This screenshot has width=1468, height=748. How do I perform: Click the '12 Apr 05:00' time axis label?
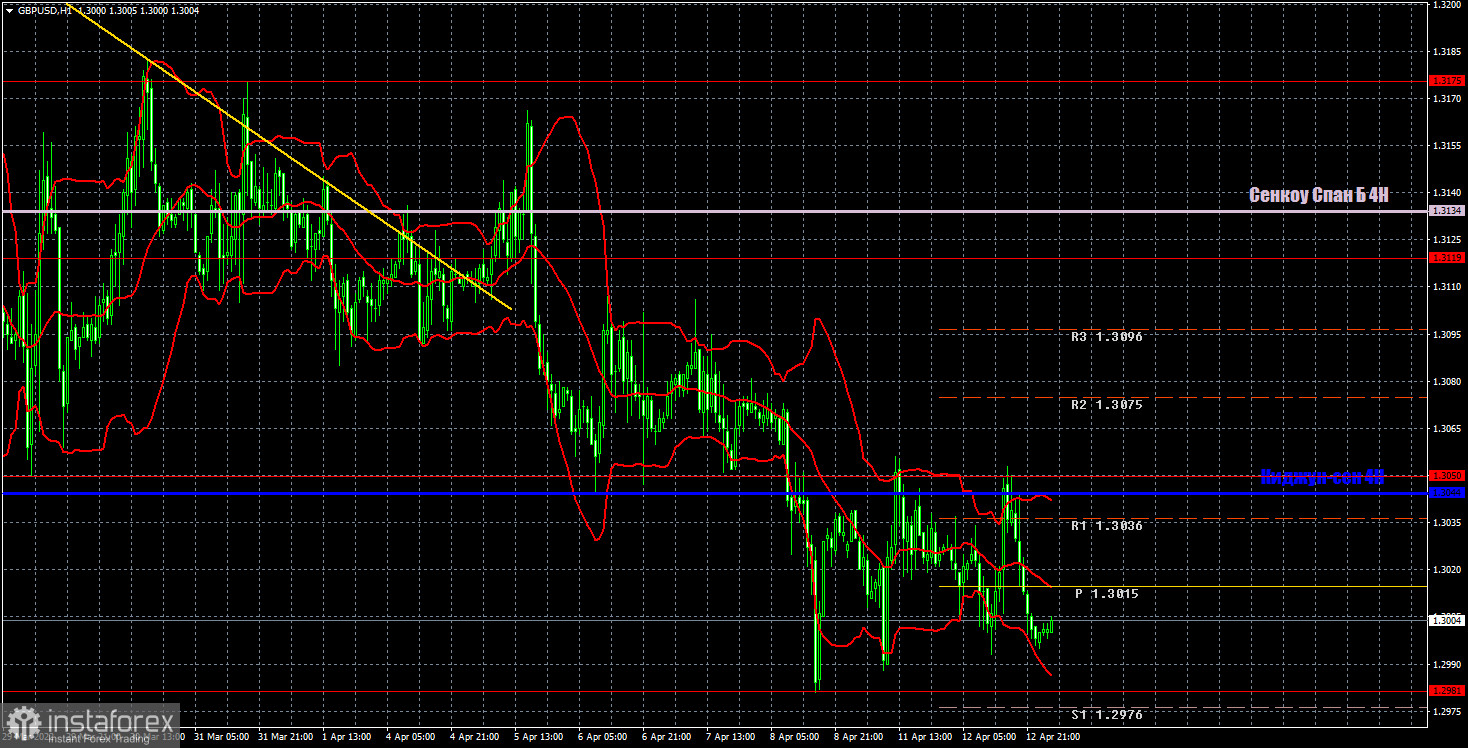pos(989,737)
